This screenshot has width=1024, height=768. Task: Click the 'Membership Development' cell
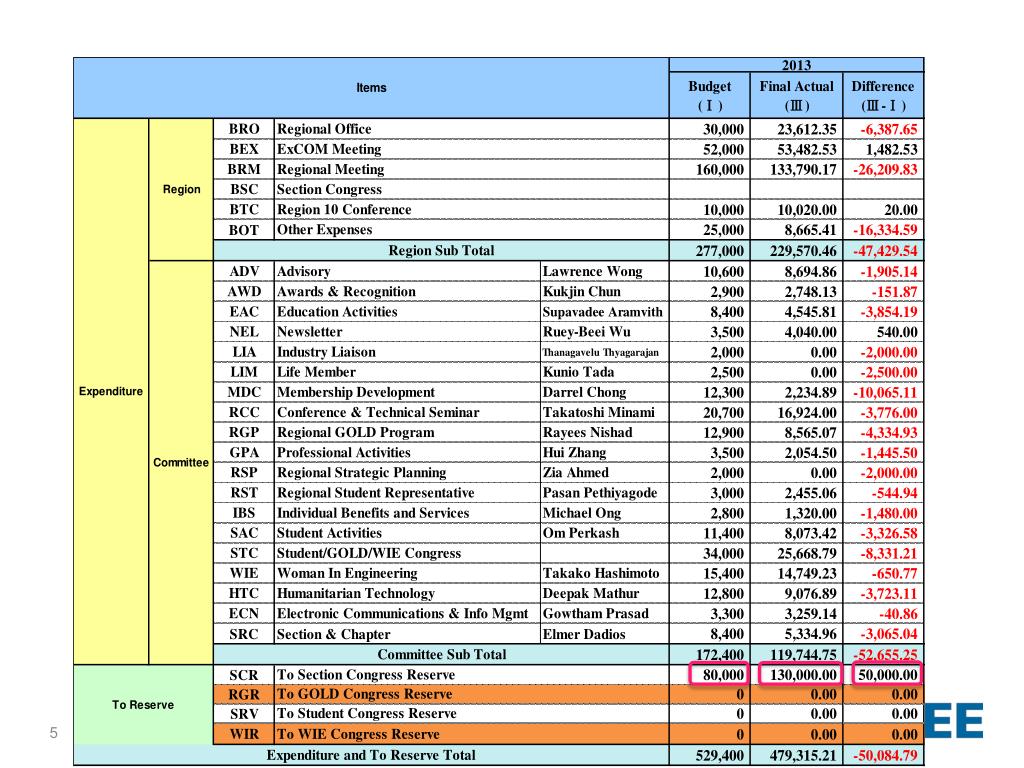408,392
